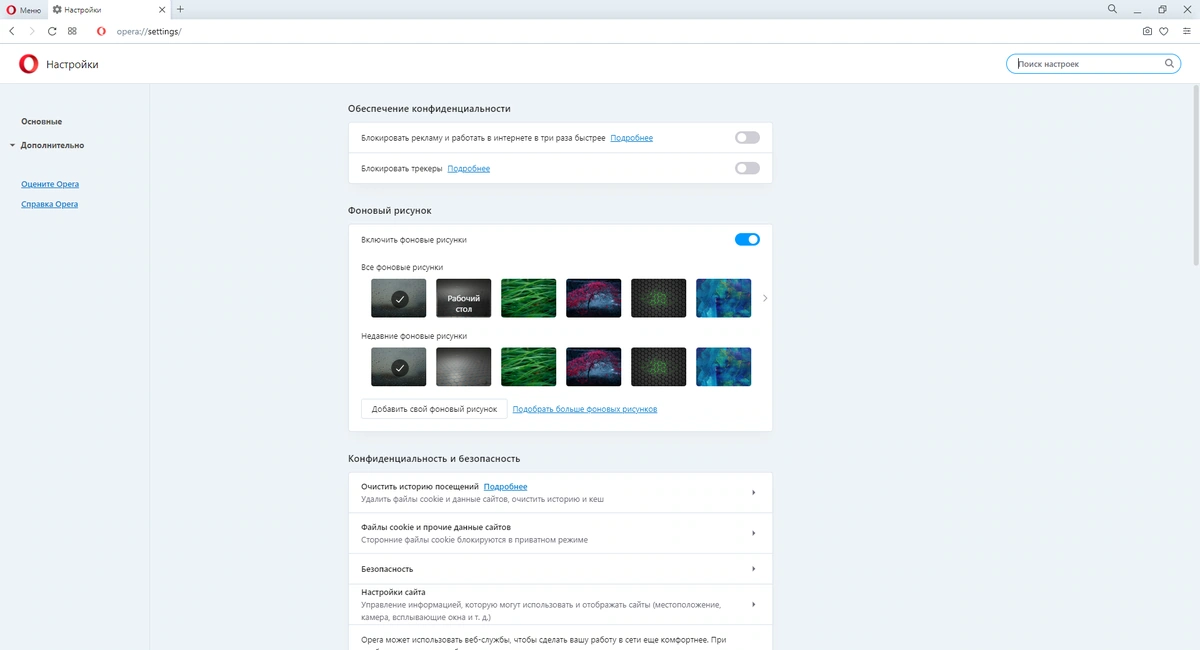Open the Оцените Opera link
The image size is (1200, 650).
coord(50,184)
